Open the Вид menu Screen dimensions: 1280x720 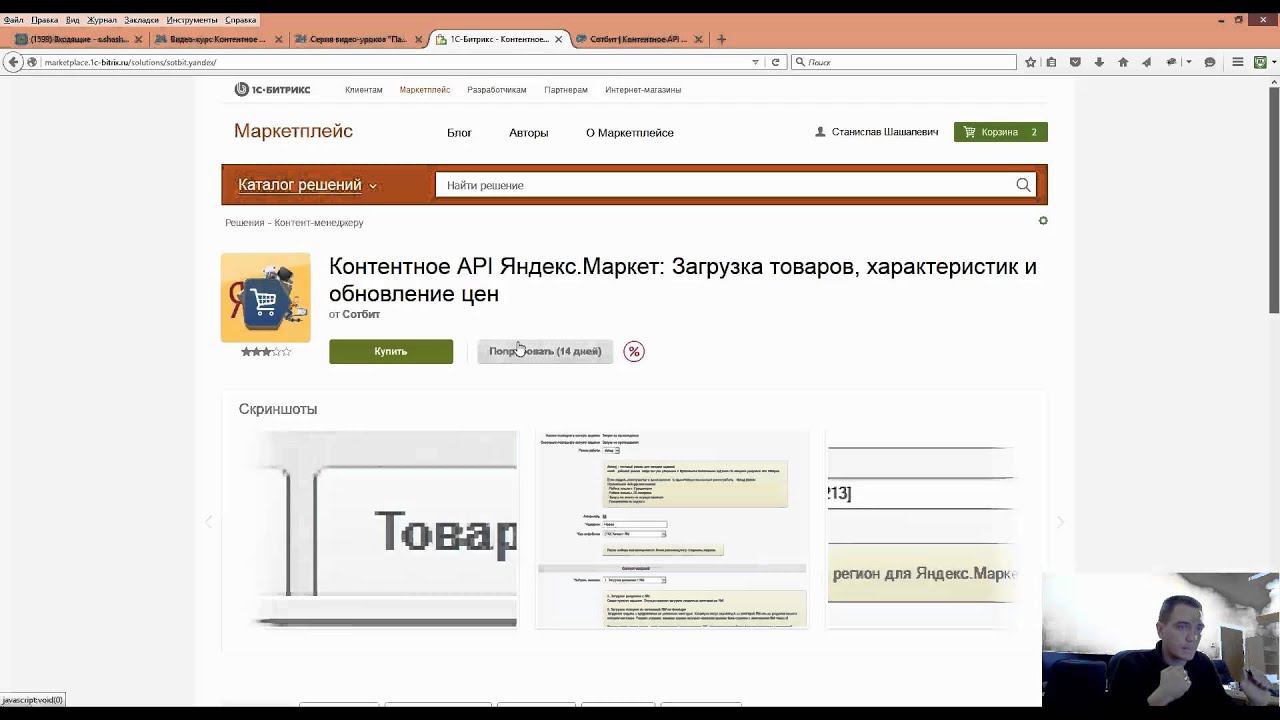pos(72,20)
